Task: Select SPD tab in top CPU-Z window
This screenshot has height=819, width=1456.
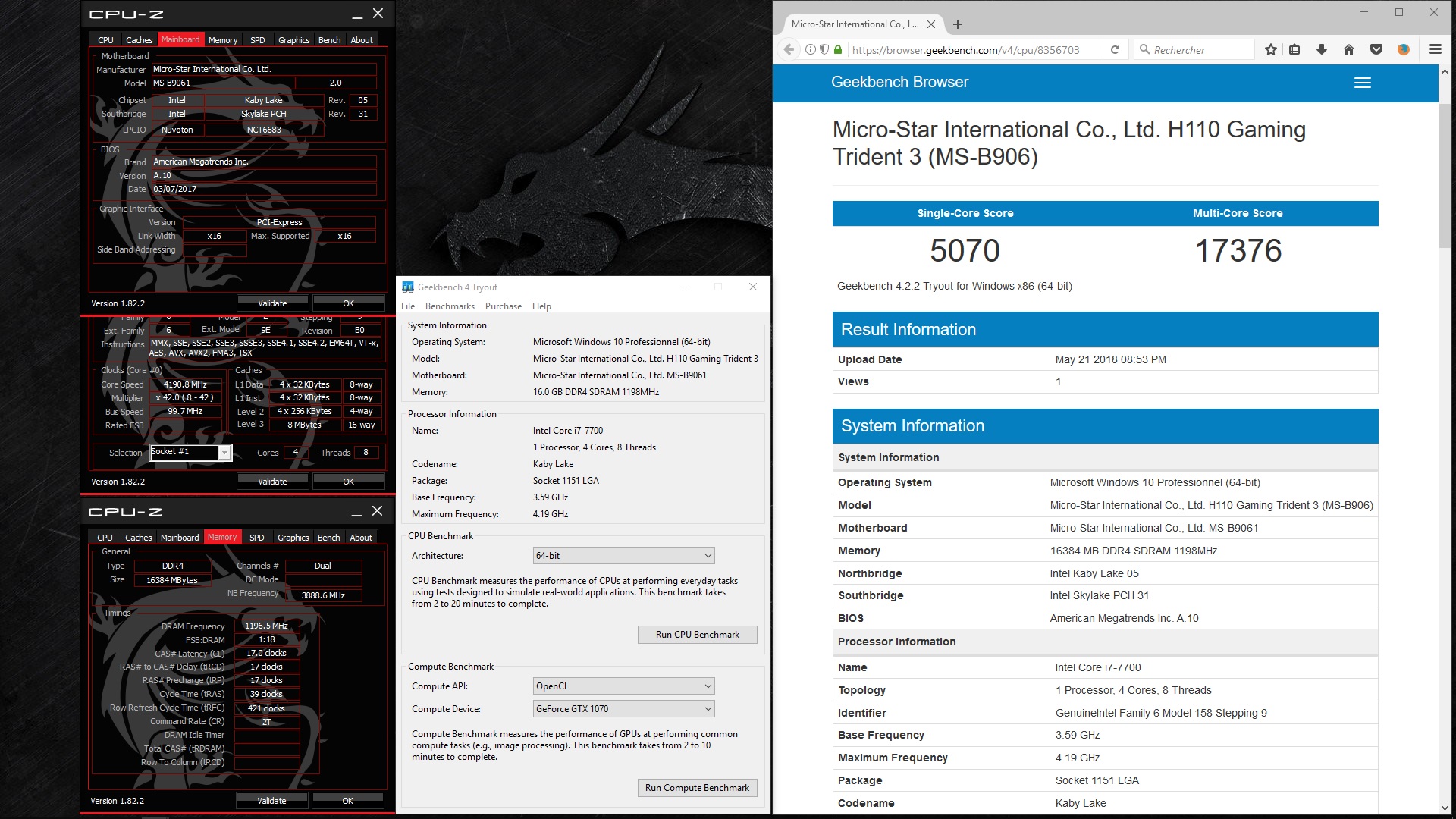Action: tap(258, 40)
